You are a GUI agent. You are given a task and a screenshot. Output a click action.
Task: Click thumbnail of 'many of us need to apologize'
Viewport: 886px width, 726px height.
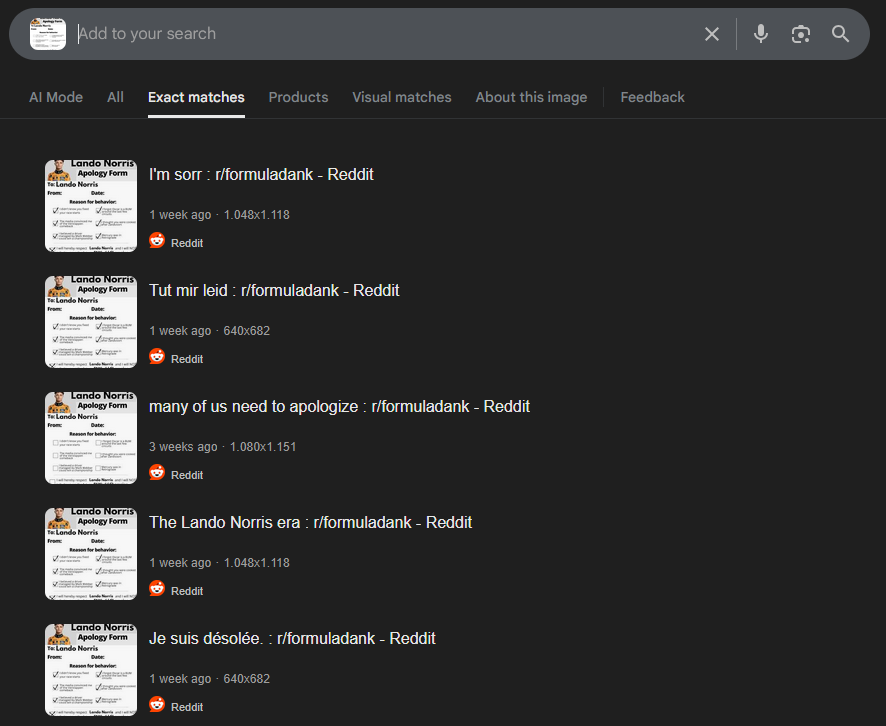91,438
